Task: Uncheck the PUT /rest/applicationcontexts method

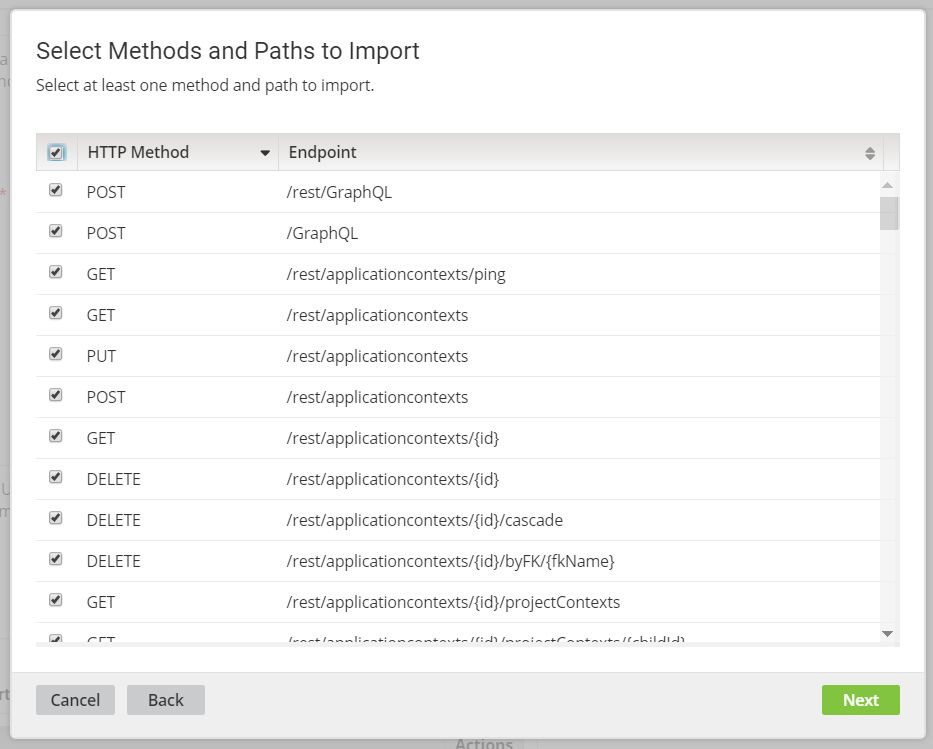Action: click(x=55, y=353)
